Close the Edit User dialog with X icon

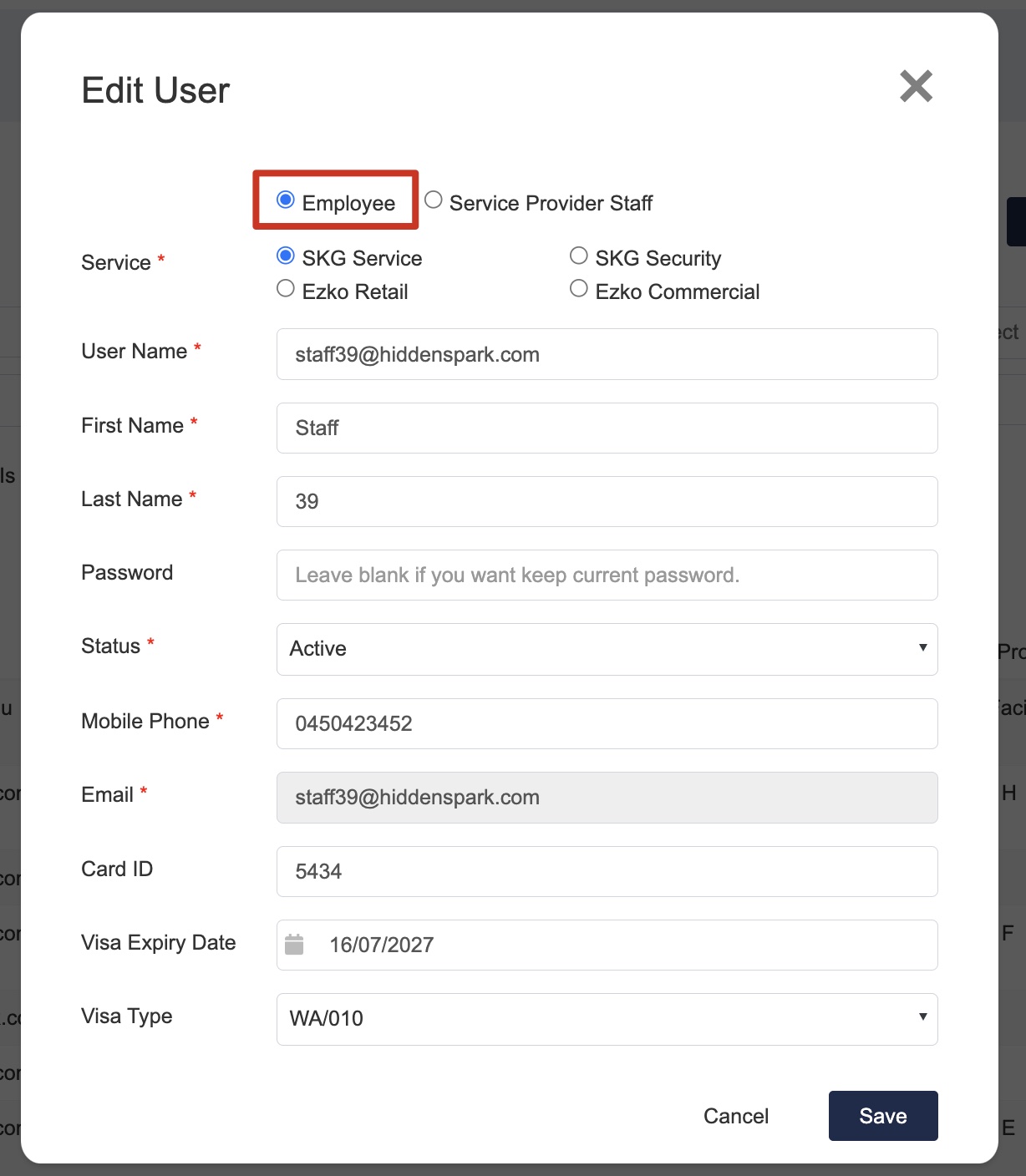point(916,86)
